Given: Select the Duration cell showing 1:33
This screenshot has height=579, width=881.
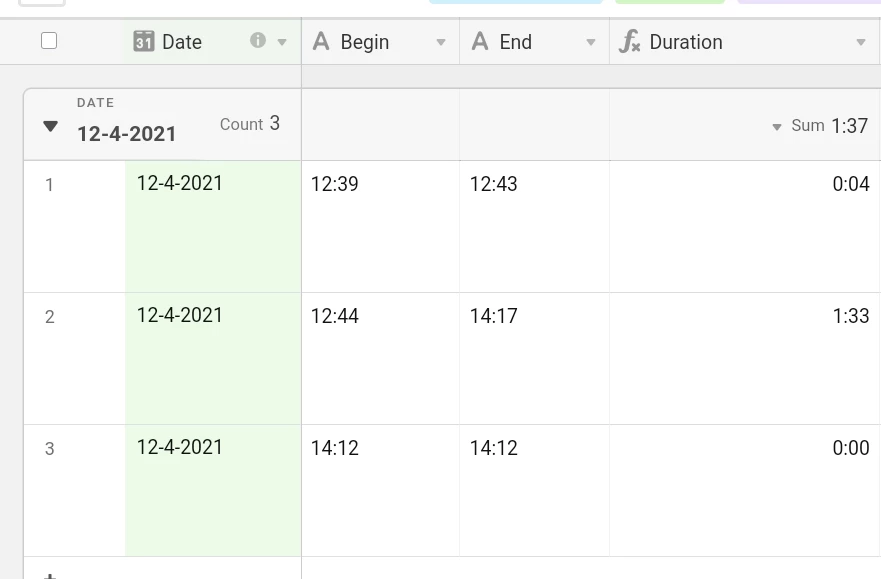Looking at the screenshot, I should pos(744,358).
